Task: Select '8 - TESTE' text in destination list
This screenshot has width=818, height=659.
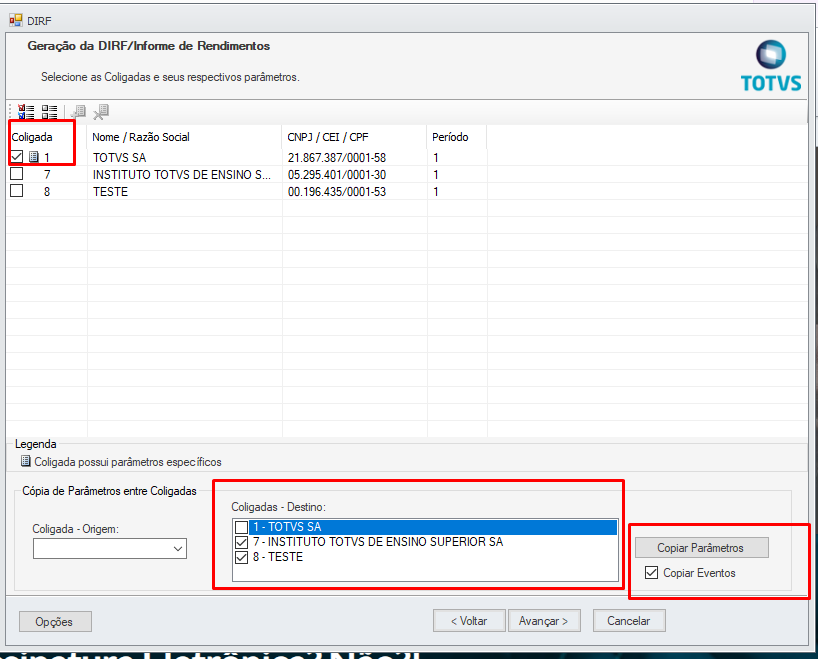Action: [278, 557]
